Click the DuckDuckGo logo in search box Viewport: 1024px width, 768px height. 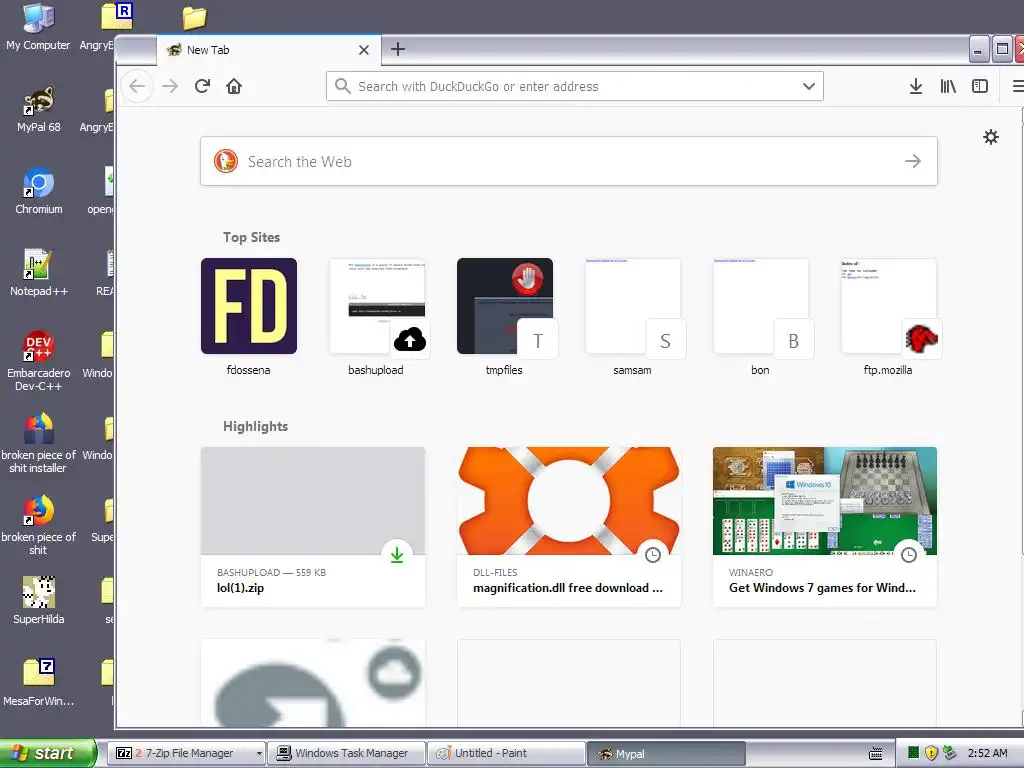[x=226, y=161]
